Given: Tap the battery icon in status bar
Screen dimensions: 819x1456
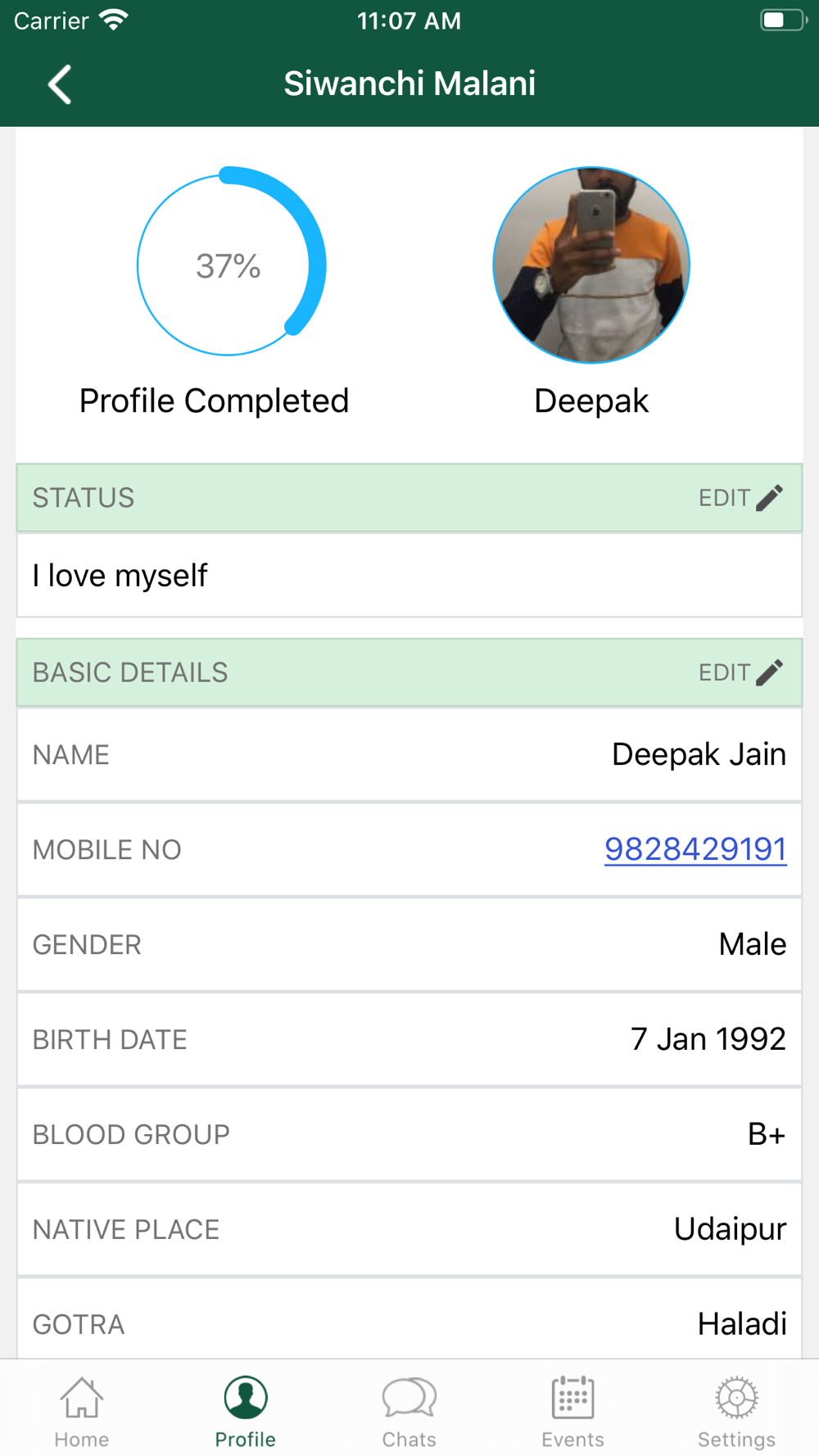Looking at the screenshot, I should point(783,20).
